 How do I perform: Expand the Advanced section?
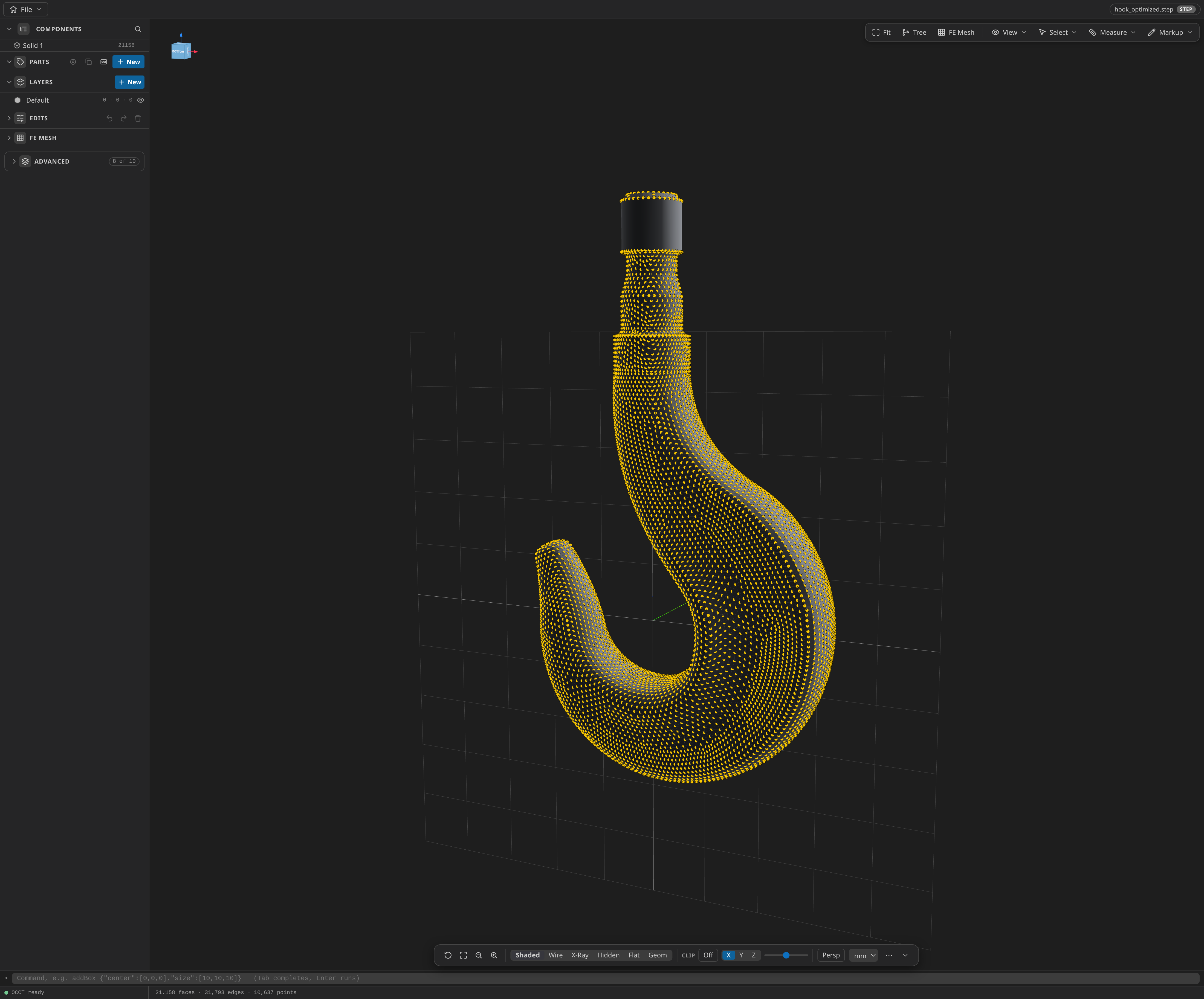[x=14, y=162]
